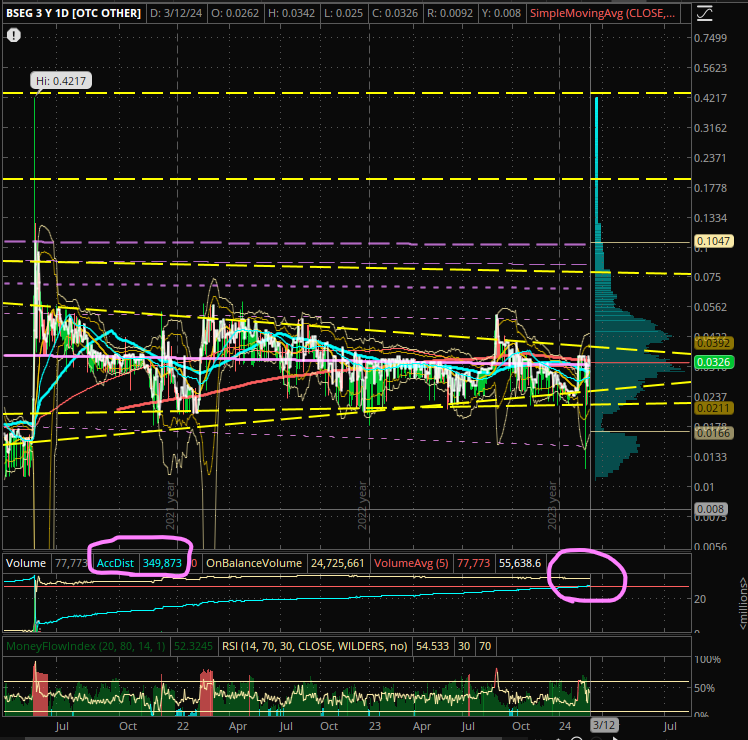
Task: Click the RSI (14, 70, 30, CLOSE, WILDERS) label
Action: pyautogui.click(x=315, y=646)
